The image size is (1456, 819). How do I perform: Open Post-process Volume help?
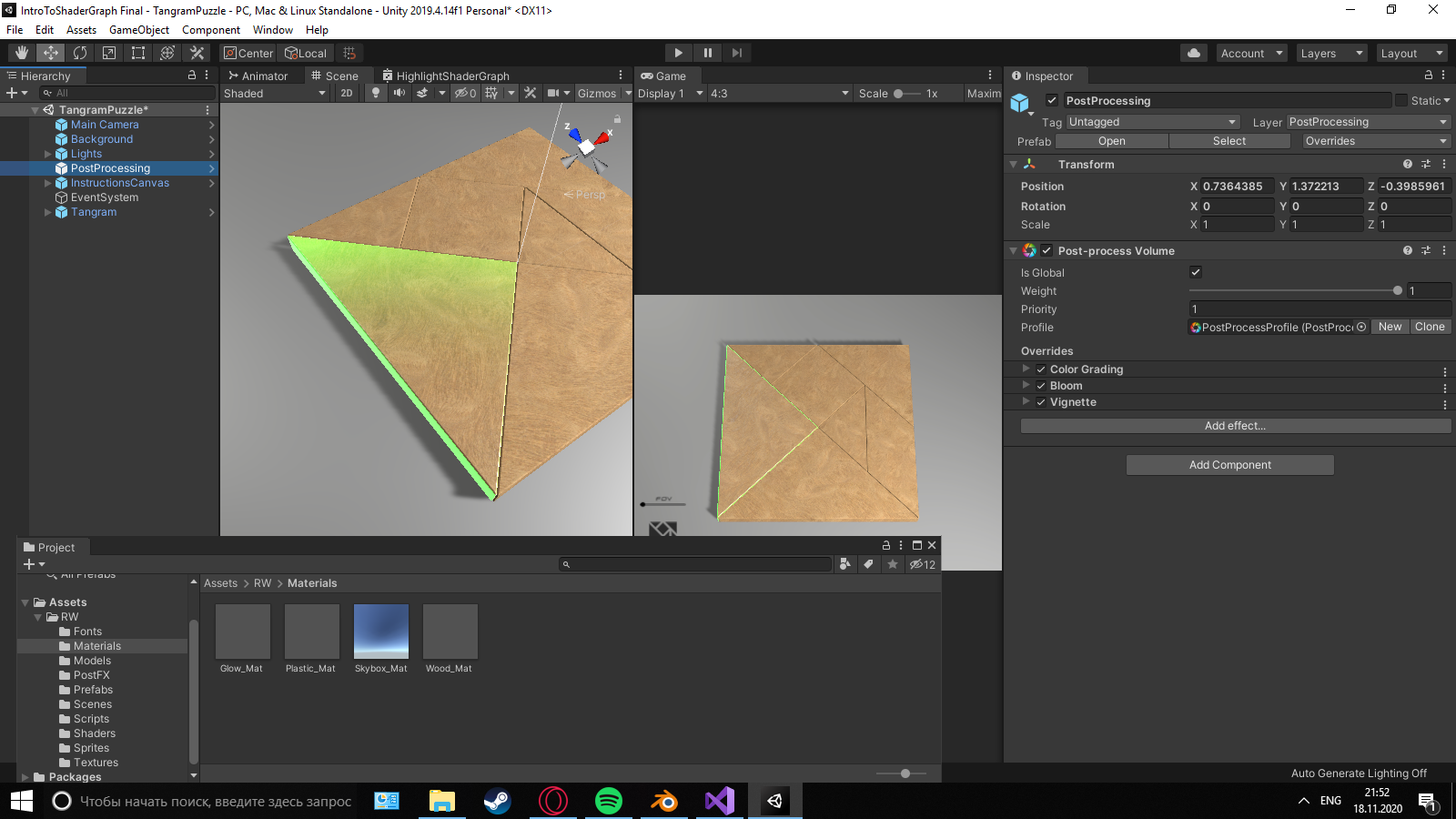[1408, 250]
